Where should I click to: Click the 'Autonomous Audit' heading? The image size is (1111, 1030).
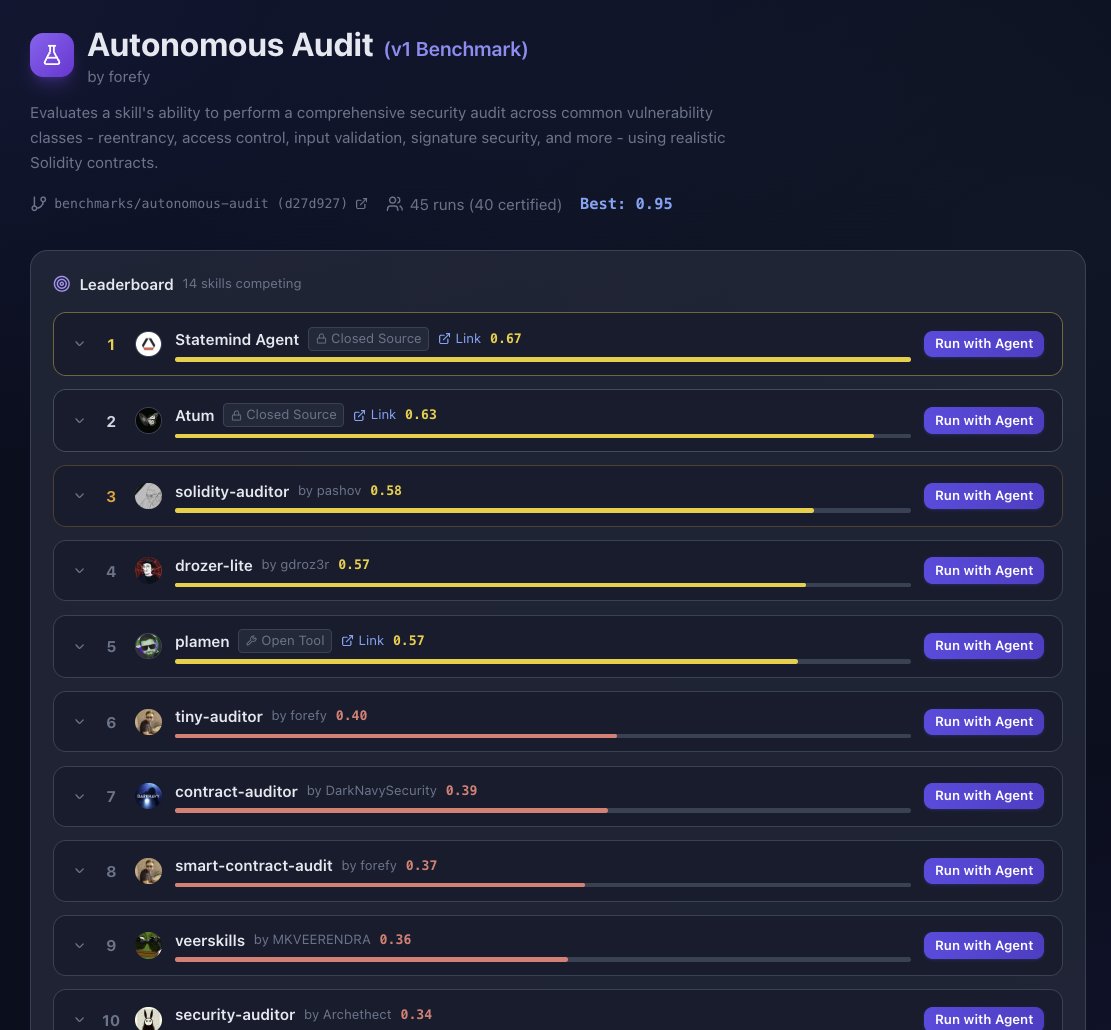pos(230,45)
